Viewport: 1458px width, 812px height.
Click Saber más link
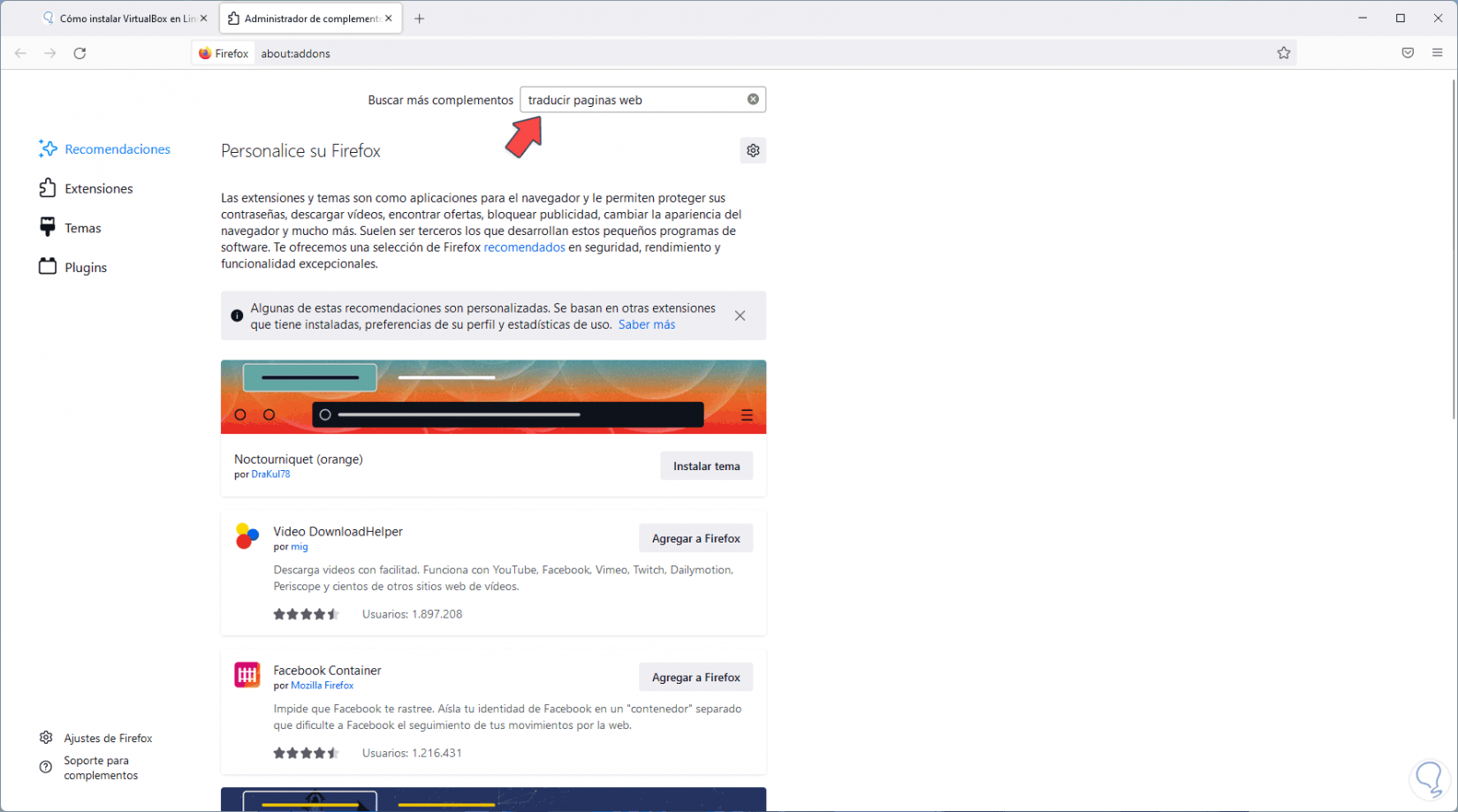click(647, 324)
